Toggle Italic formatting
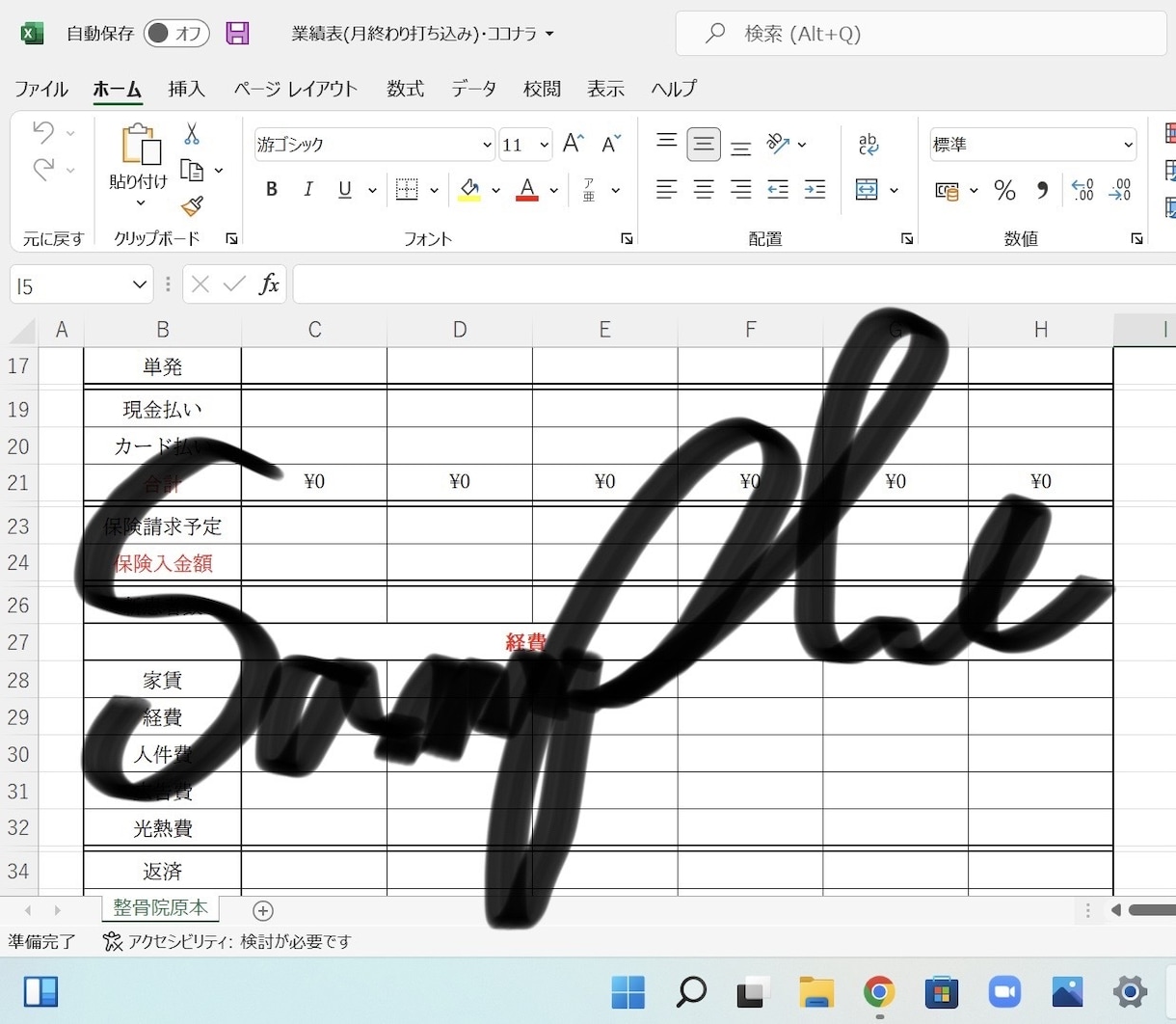 tap(308, 190)
